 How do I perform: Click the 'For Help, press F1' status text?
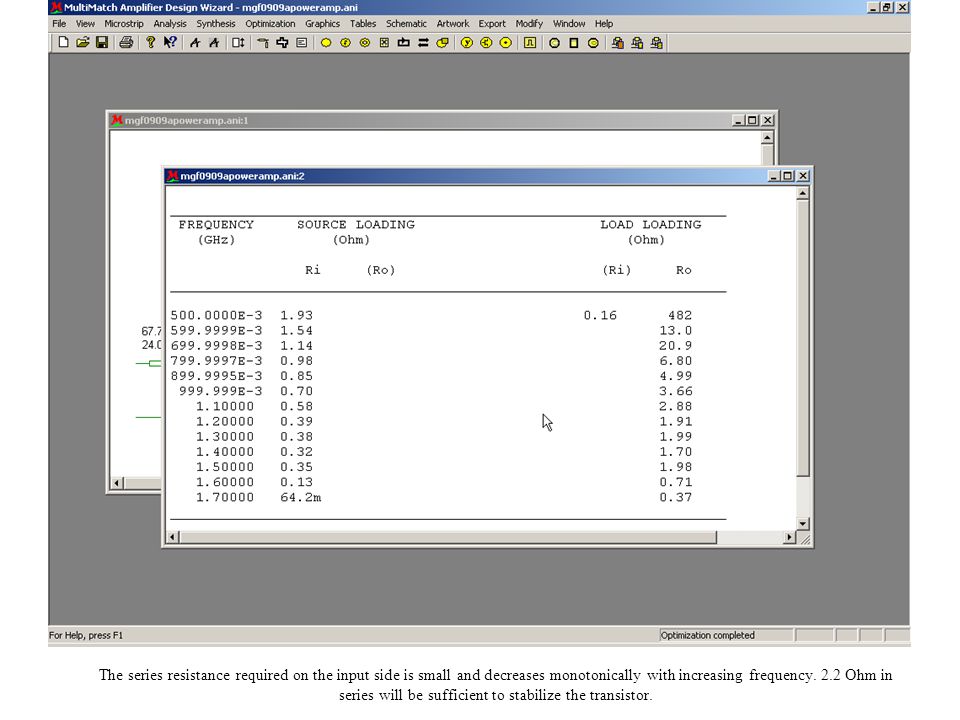(x=86, y=636)
